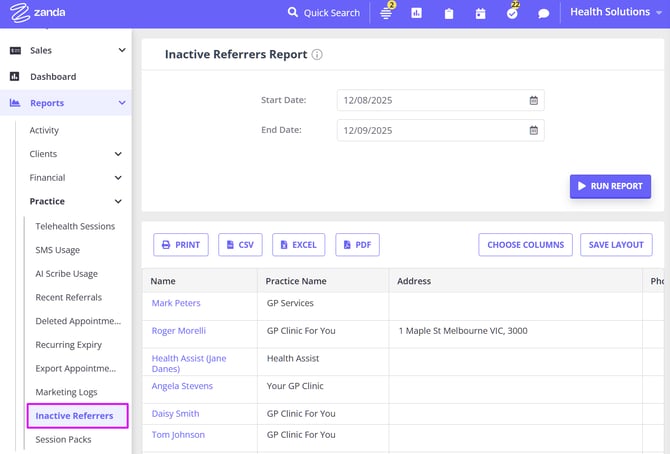This screenshot has width=670, height=454.
Task: Expand the Clients report submenu
Action: [118, 154]
